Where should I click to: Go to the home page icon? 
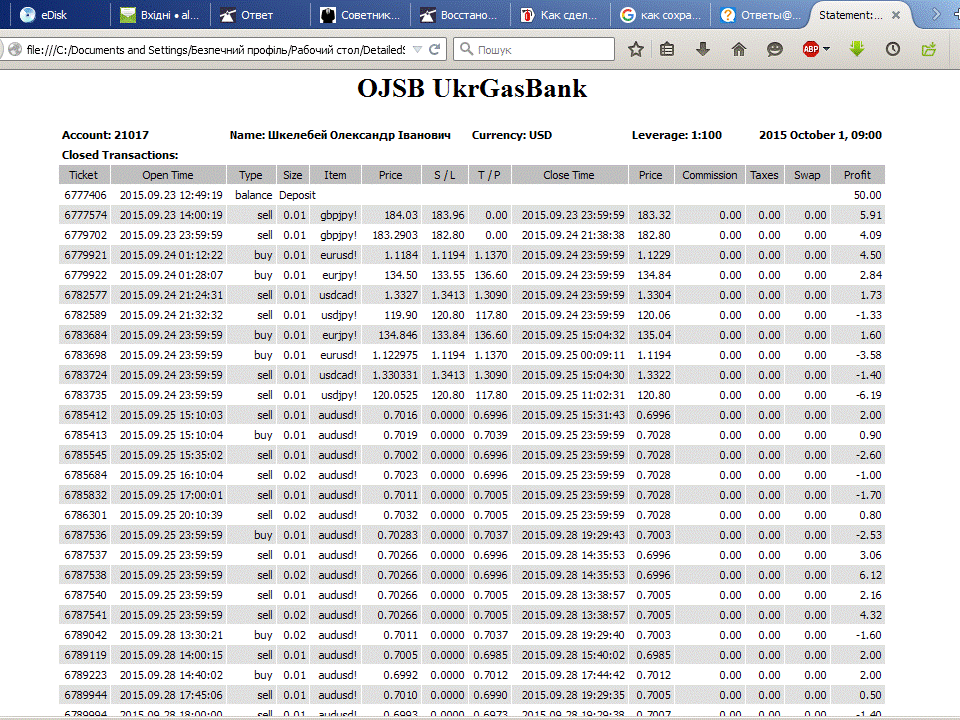click(739, 50)
